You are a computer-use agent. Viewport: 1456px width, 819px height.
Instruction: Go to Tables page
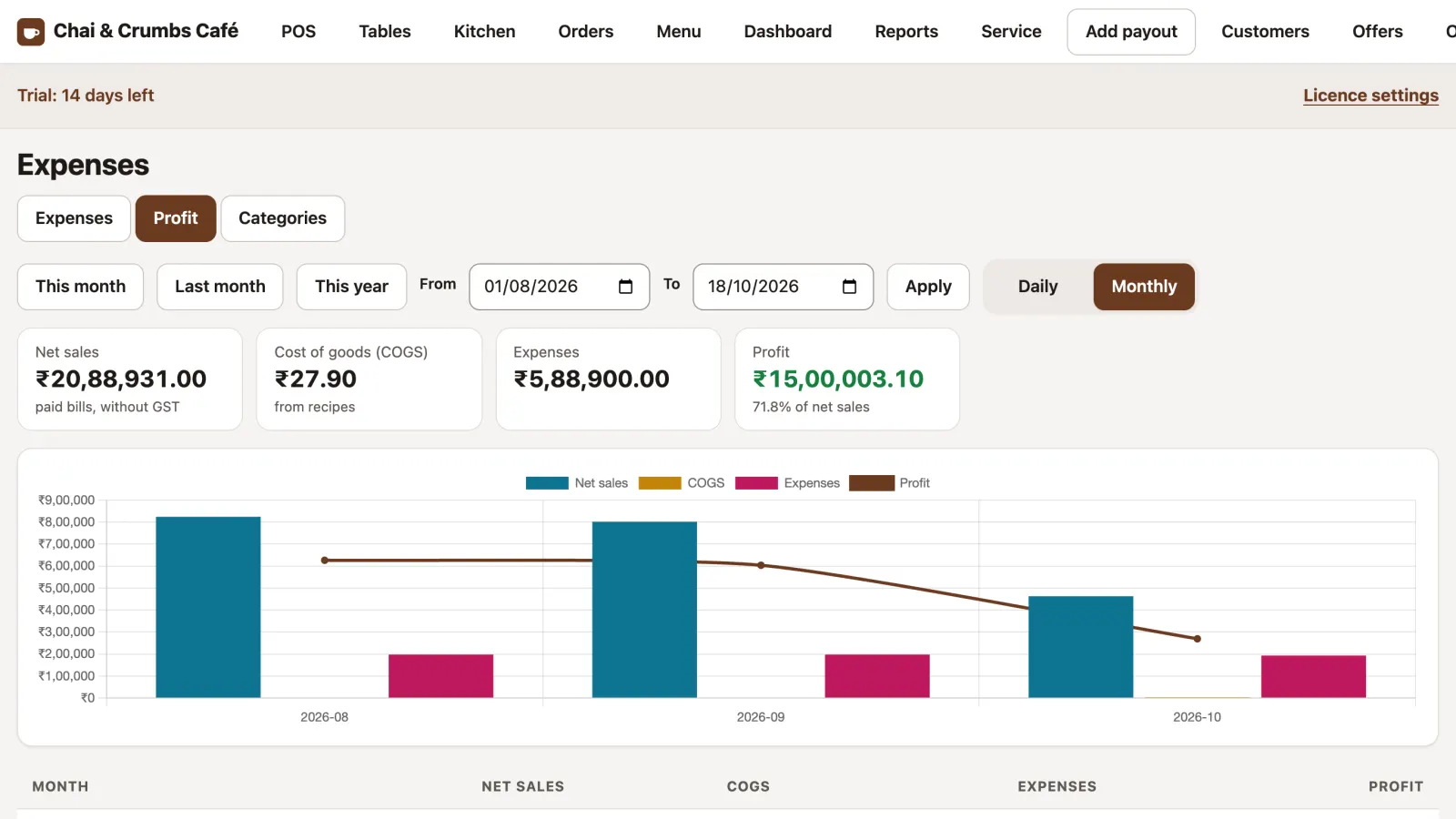[x=385, y=32]
